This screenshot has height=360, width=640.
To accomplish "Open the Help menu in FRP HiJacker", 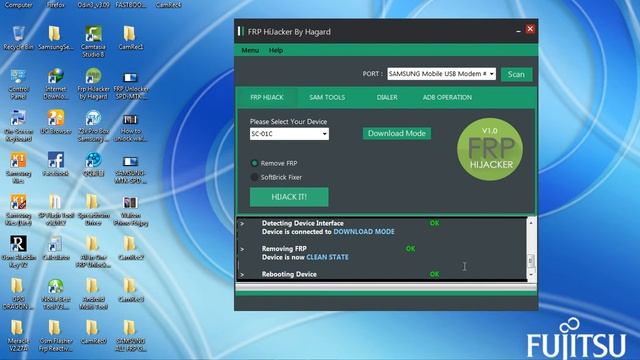I will [x=276, y=50].
